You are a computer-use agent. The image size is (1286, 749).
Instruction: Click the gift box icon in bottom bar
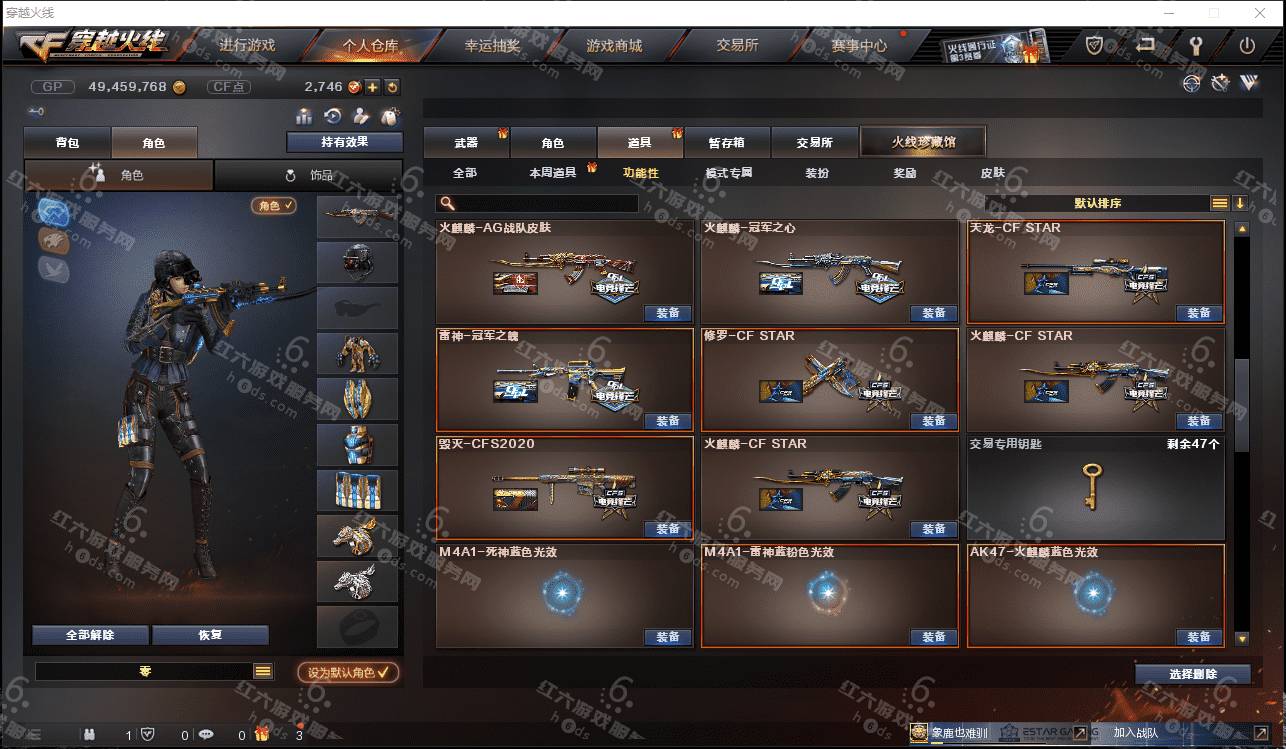tap(261, 734)
